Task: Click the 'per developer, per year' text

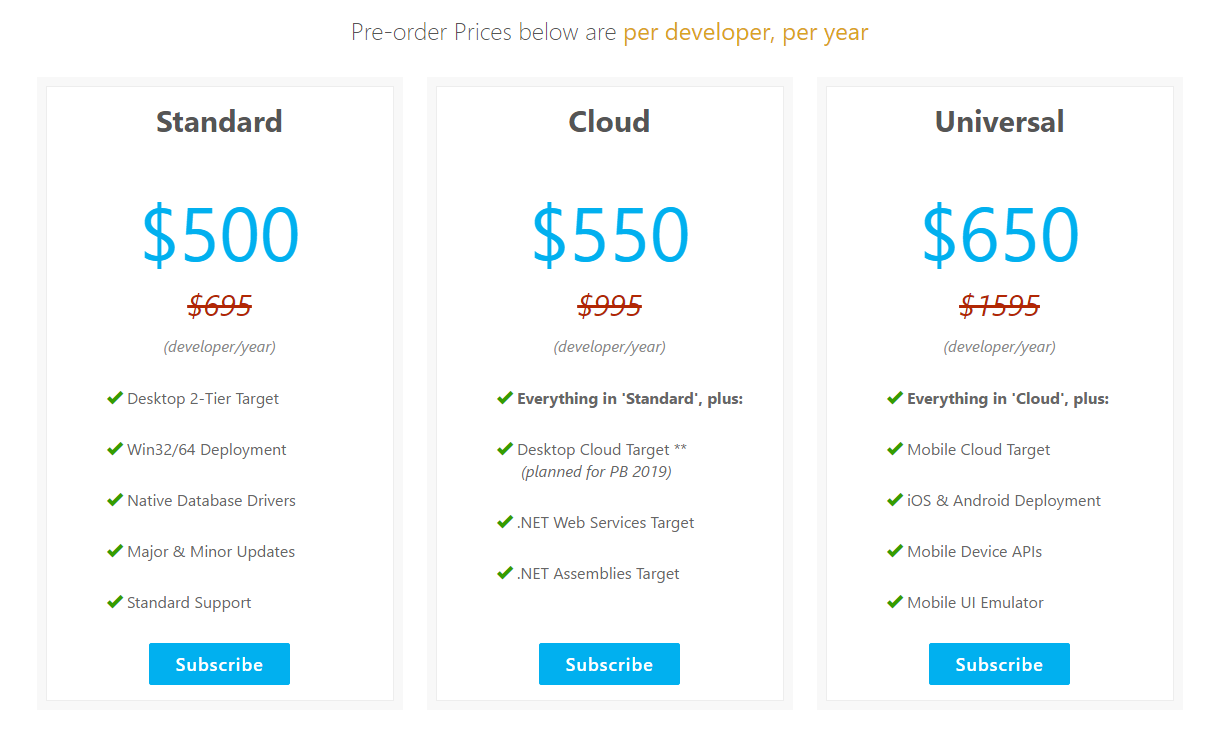Action: (745, 32)
